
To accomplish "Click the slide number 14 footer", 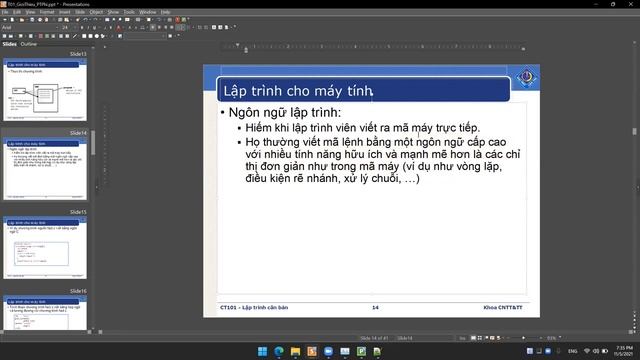I will click(375, 307).
